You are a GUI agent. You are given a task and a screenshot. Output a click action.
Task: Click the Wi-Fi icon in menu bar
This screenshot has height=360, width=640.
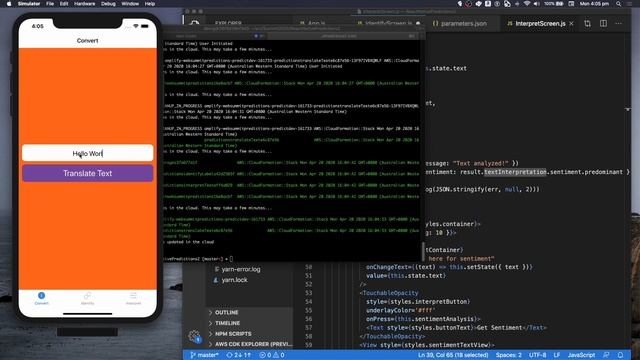[527, 4]
